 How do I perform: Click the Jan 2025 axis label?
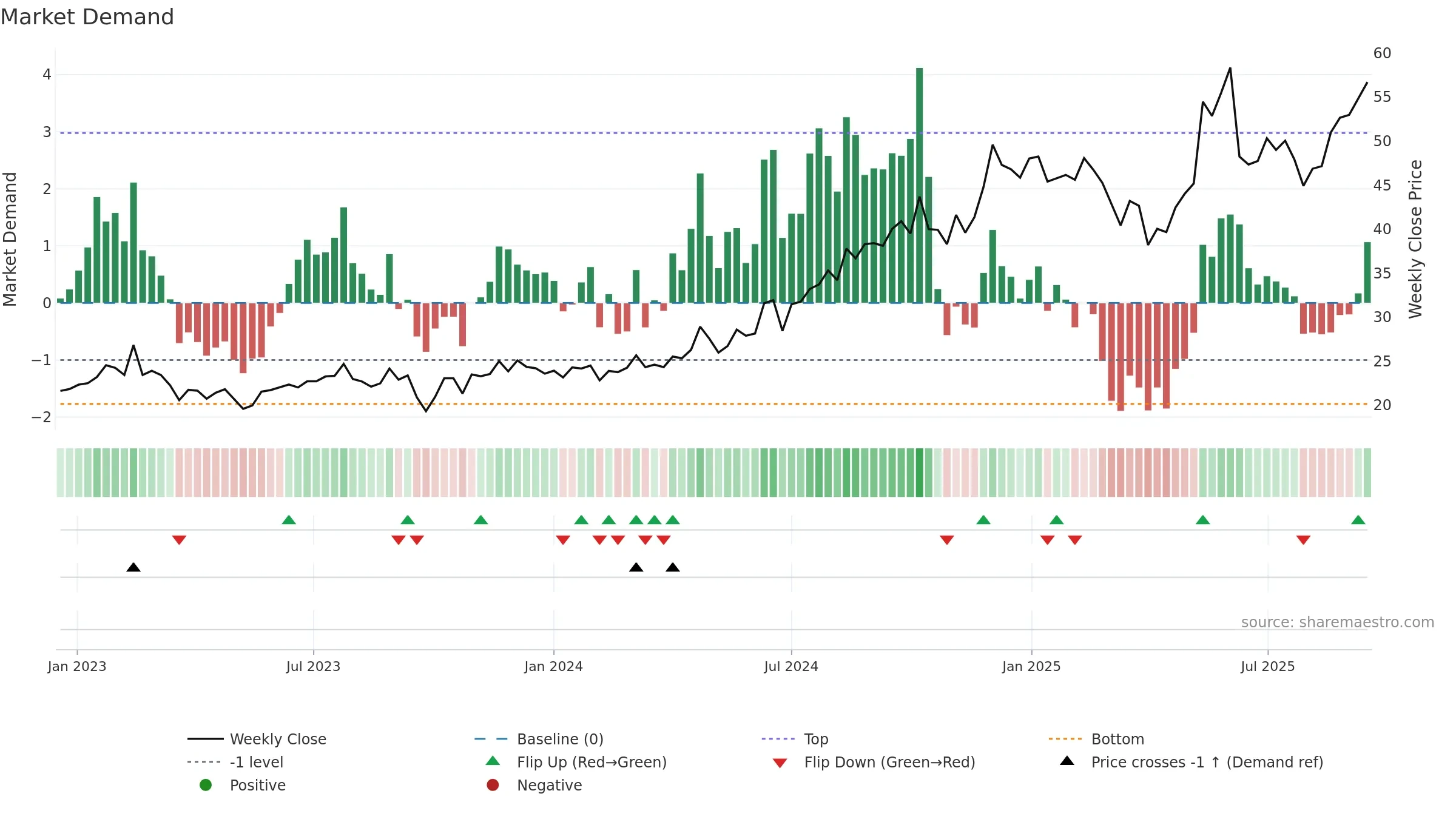1031,666
